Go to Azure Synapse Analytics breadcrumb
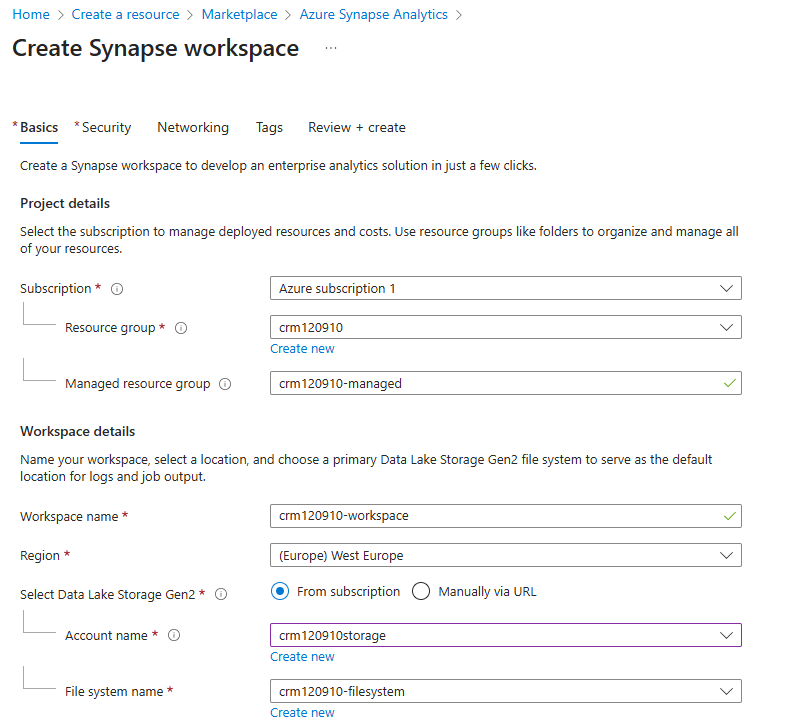This screenshot has width=785, height=727. 373,15
